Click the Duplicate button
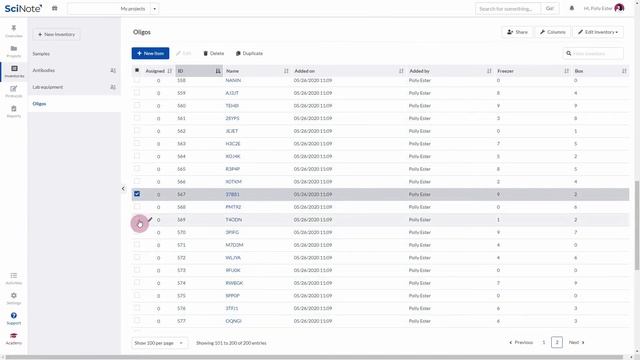The height and width of the screenshot is (360, 640). [x=249, y=53]
